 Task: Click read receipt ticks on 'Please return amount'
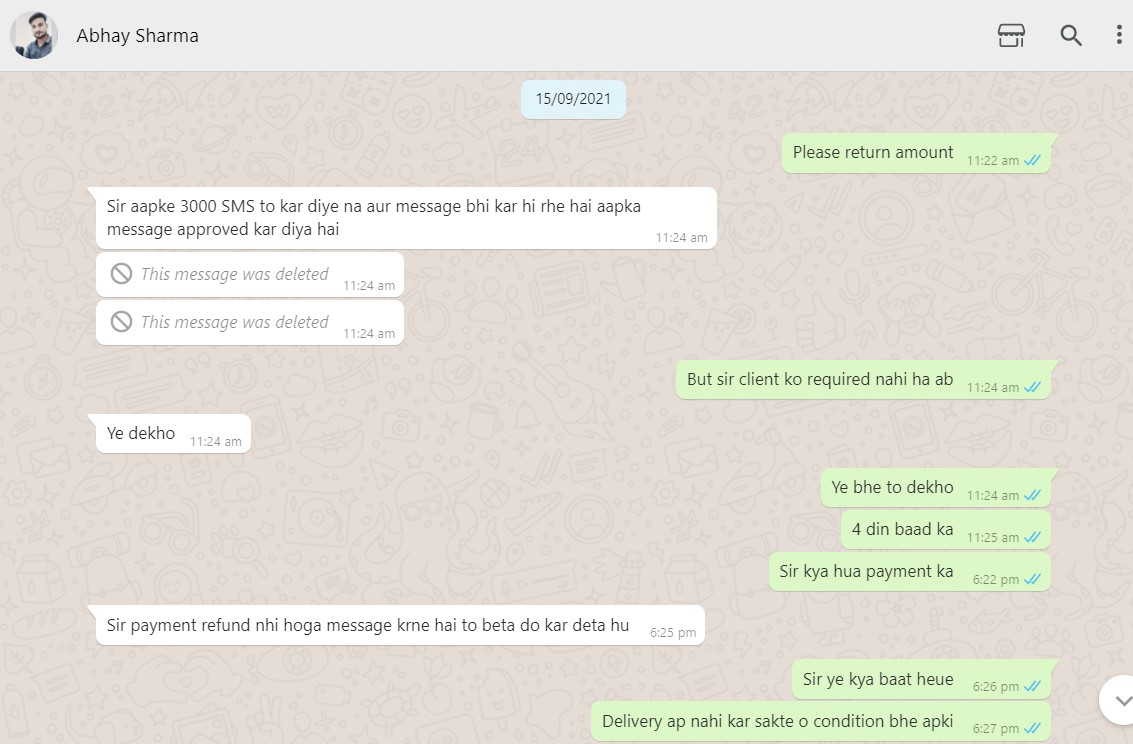pyautogui.click(x=1033, y=160)
